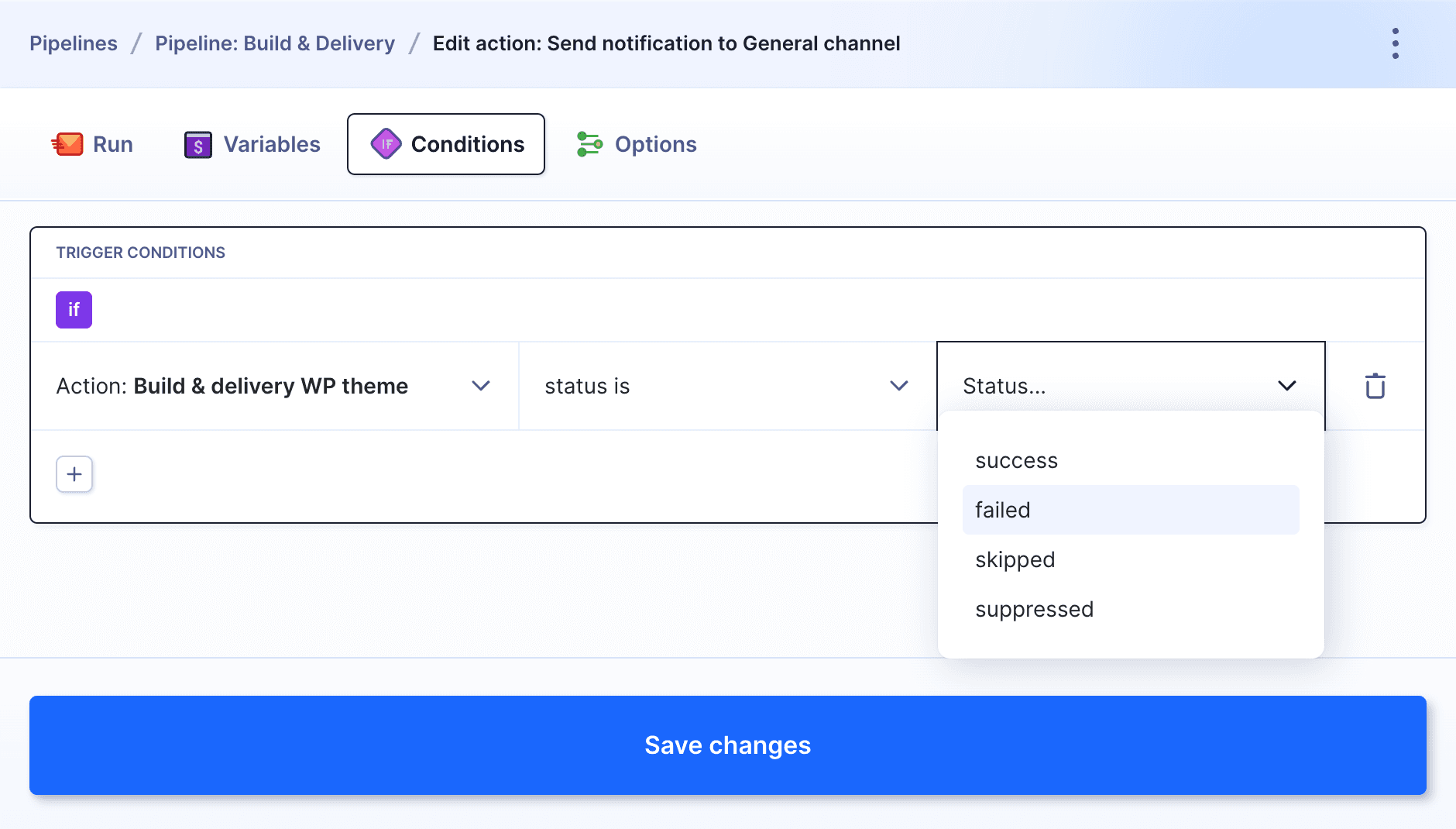Click the purple 'if' condition badge

(x=74, y=310)
